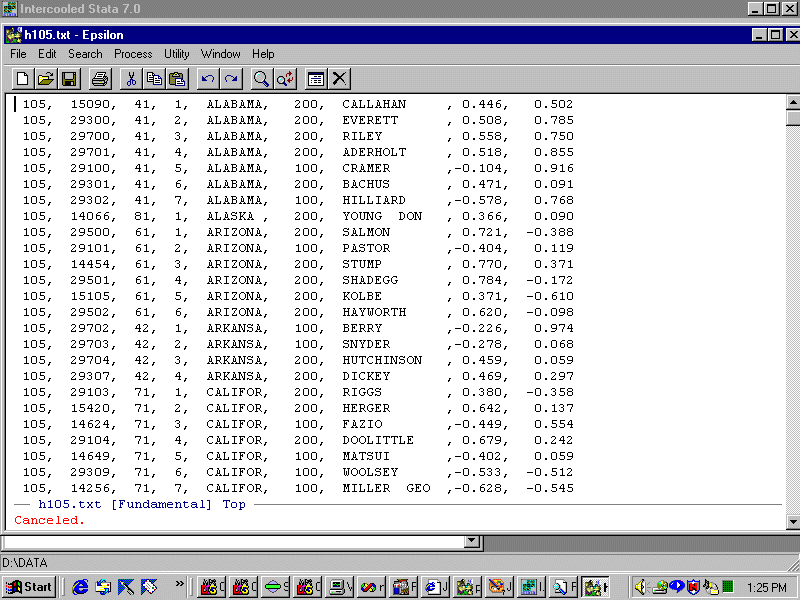Screen dimensions: 800x600
Task: Redo the edit using the toolbar arrow
Action: 231,79
